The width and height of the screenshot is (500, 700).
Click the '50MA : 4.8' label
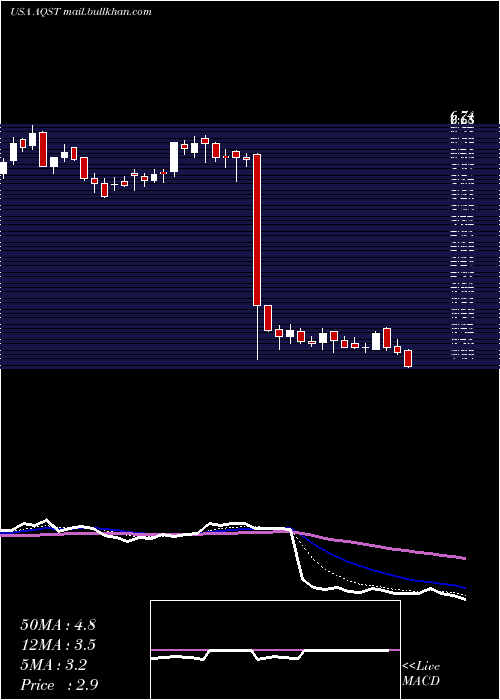coord(58,625)
